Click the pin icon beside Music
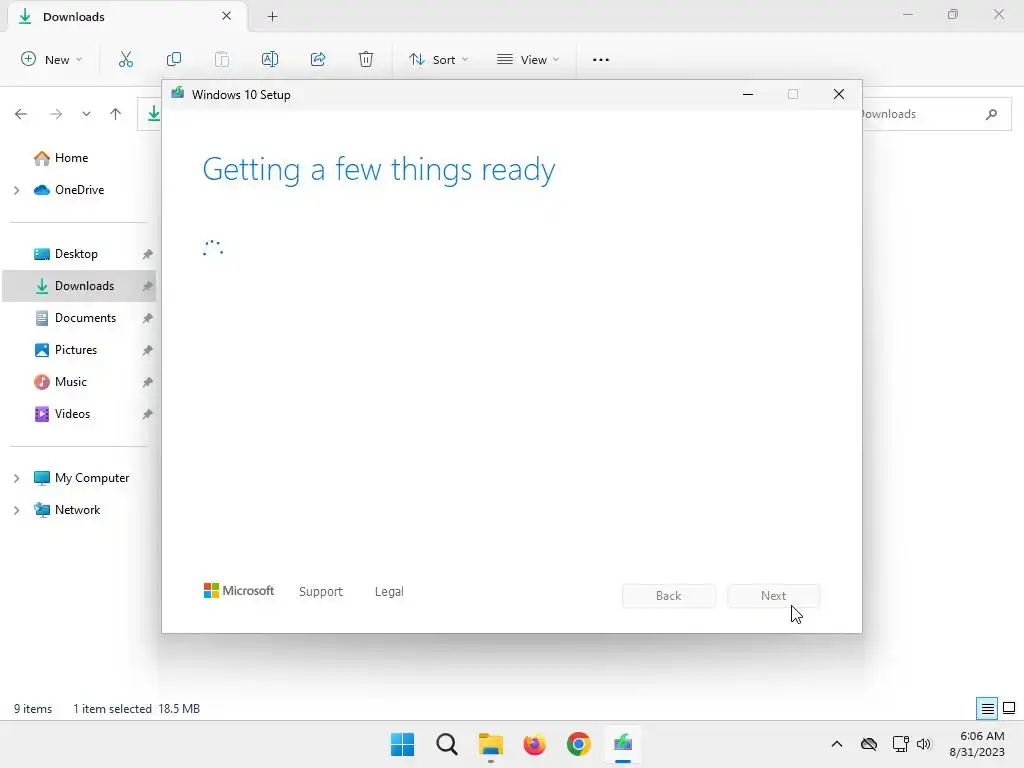 148,382
